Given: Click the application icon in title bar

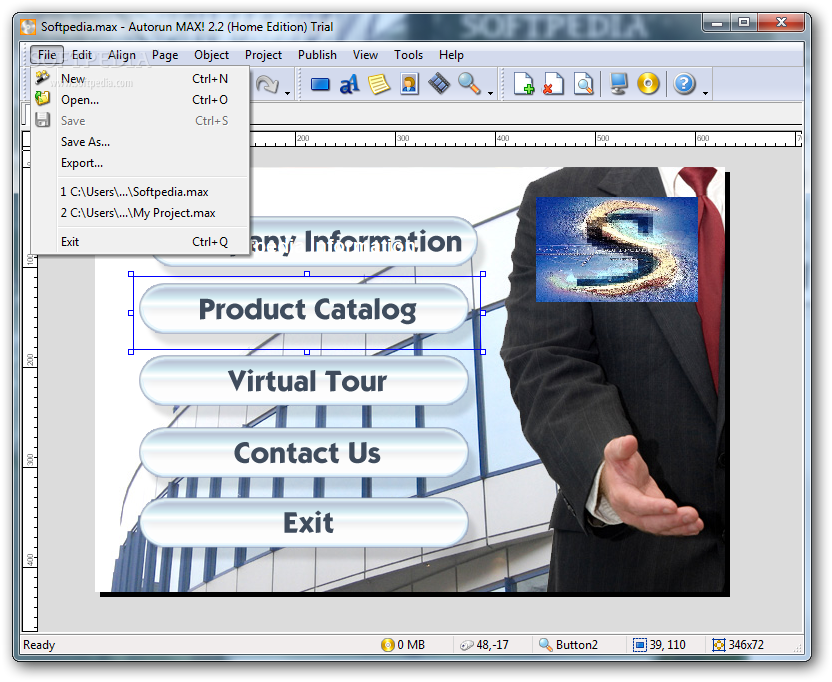Looking at the screenshot, I should click(28, 27).
